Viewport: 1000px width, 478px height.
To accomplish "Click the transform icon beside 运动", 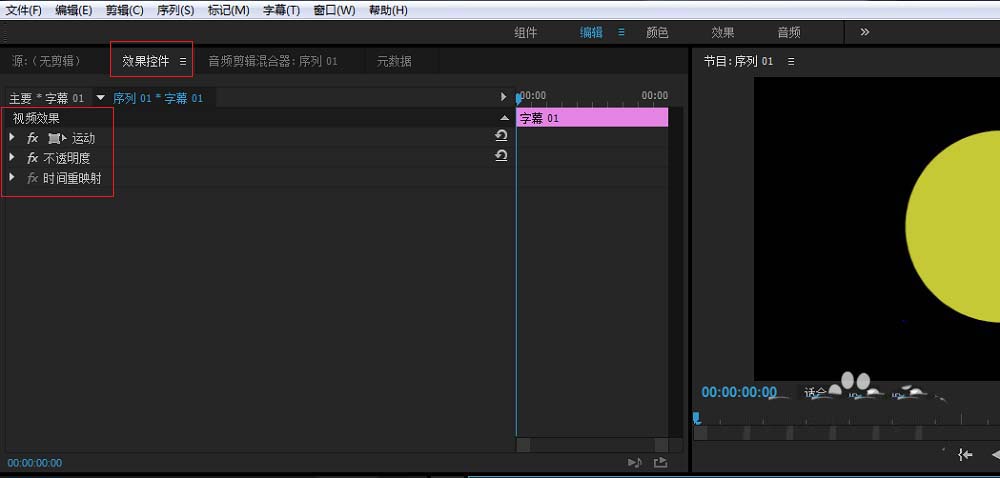I will click(57, 138).
